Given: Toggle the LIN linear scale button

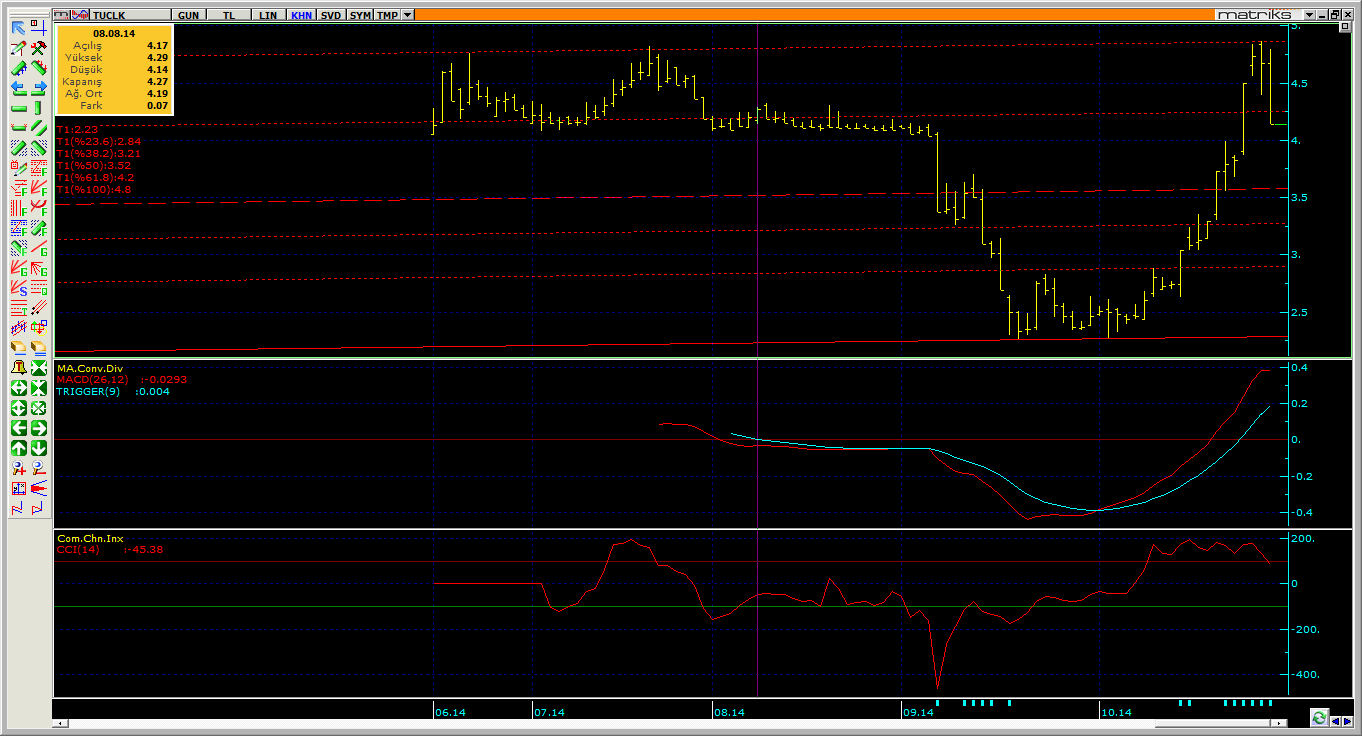Looking at the screenshot, I should point(267,16).
